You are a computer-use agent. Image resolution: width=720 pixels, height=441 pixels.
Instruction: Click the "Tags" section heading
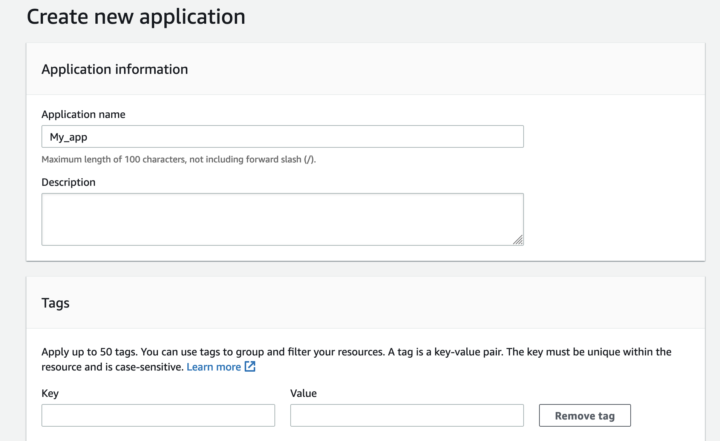[55, 301]
